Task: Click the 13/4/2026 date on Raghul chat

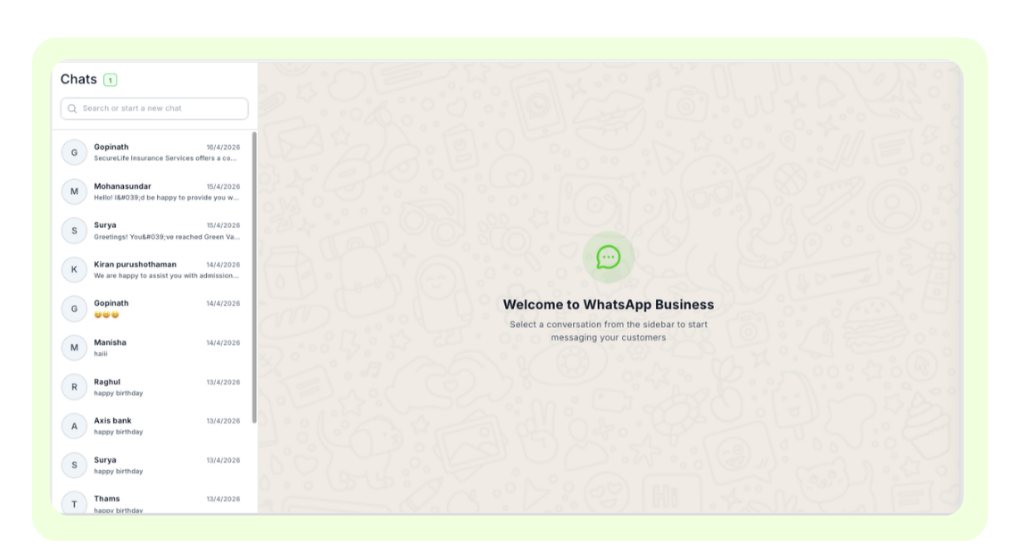Action: click(223, 382)
